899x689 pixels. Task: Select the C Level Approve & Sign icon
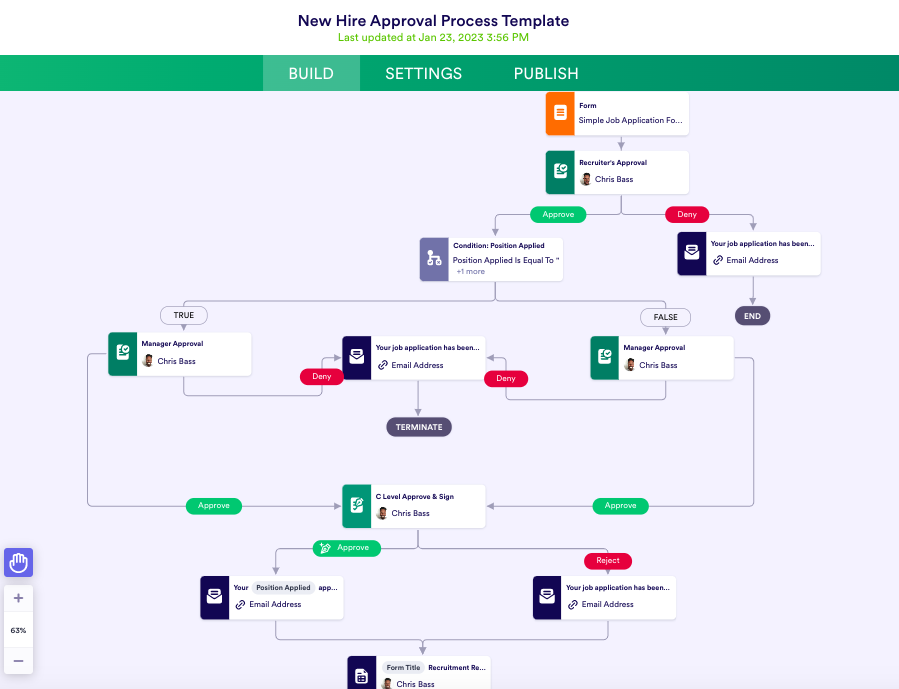(x=357, y=506)
